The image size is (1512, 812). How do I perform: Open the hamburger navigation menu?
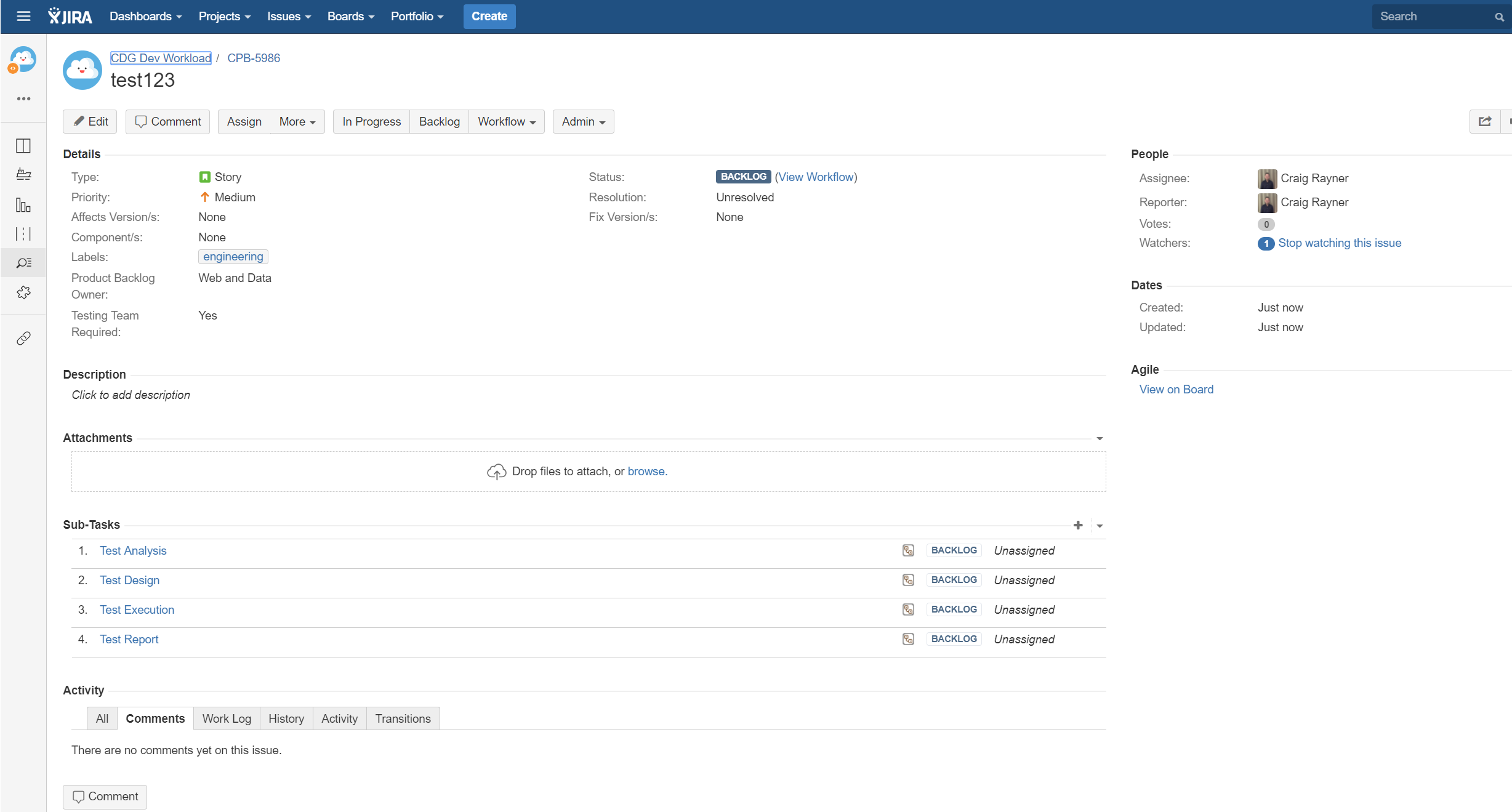pyautogui.click(x=23, y=17)
